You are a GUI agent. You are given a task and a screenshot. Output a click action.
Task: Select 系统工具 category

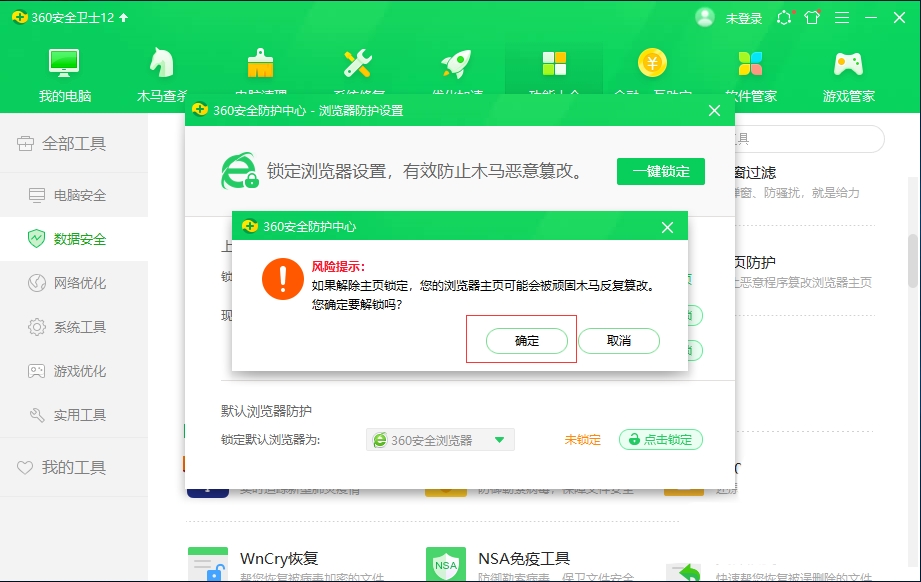click(x=74, y=327)
